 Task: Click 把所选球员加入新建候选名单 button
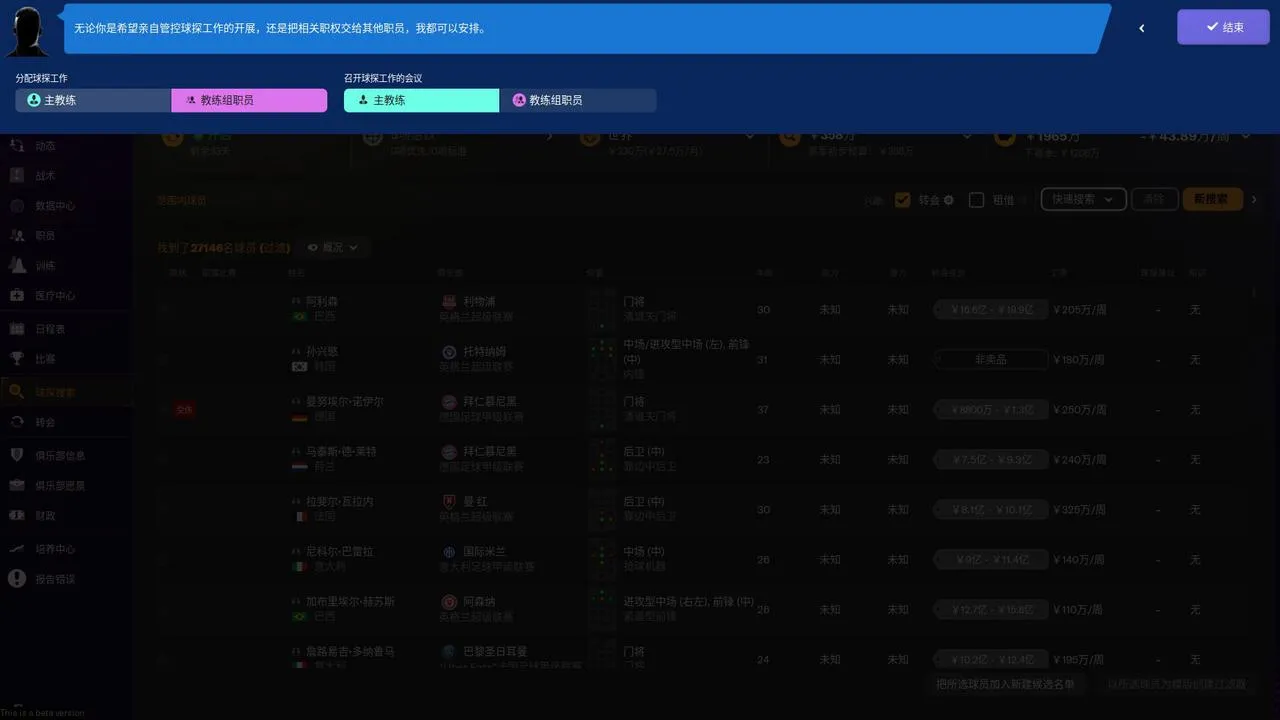click(1005, 685)
